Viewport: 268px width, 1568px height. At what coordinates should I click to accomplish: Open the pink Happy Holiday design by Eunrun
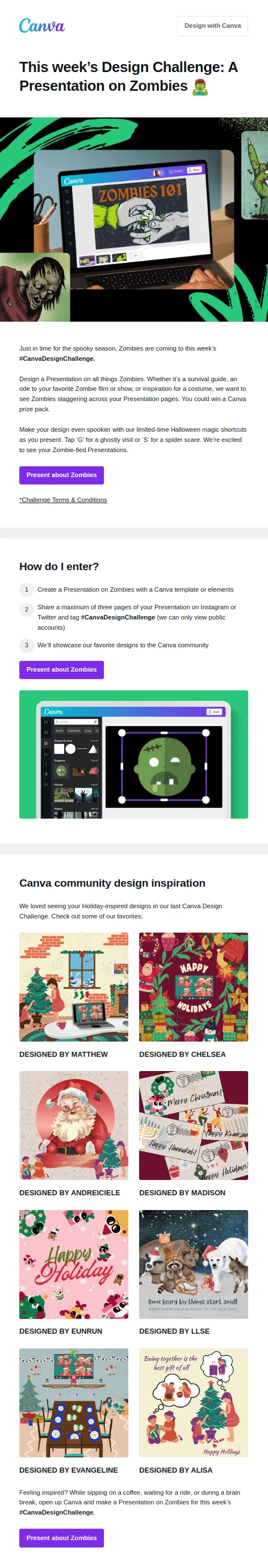pos(74,1264)
